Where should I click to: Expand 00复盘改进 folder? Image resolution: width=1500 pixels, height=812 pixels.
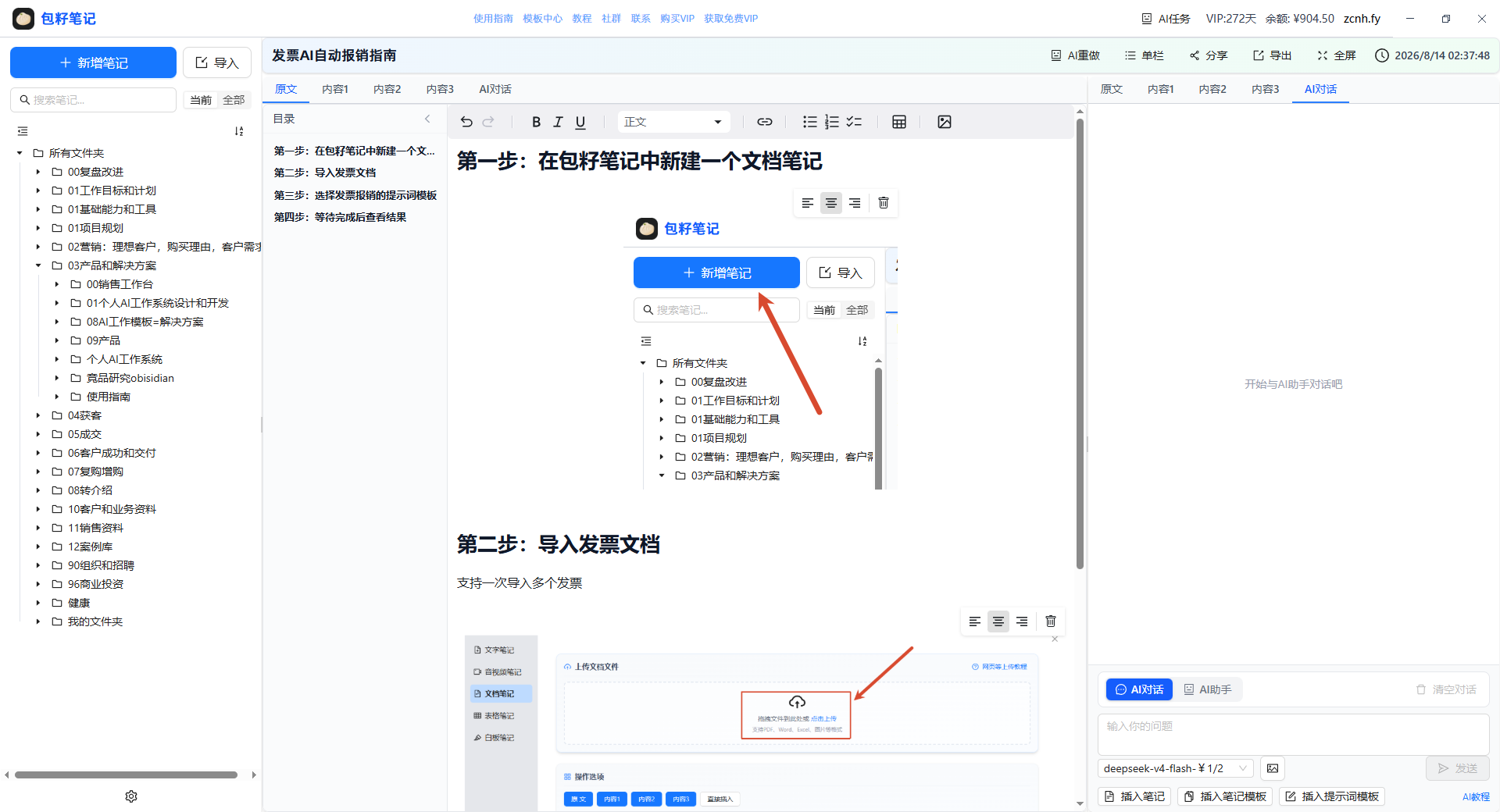(38, 172)
